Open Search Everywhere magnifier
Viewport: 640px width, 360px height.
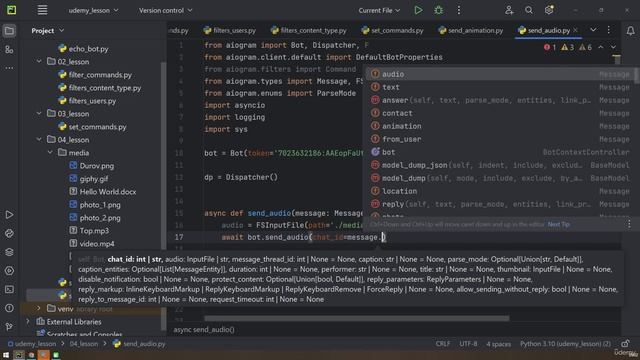(529, 10)
